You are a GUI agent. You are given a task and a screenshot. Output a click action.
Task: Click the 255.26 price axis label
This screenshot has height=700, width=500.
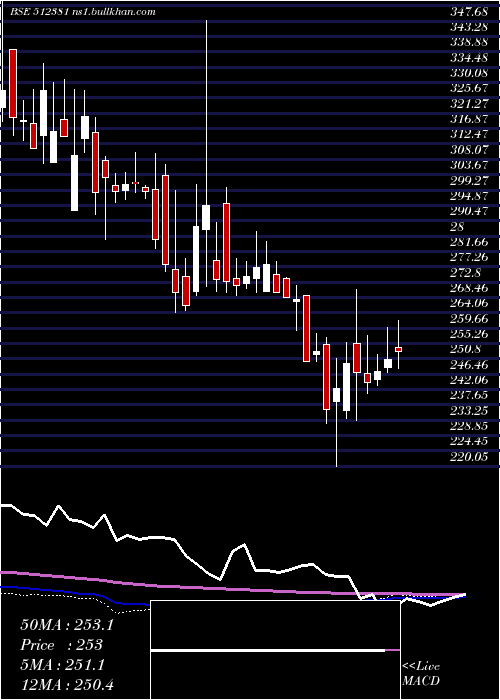click(x=468, y=334)
